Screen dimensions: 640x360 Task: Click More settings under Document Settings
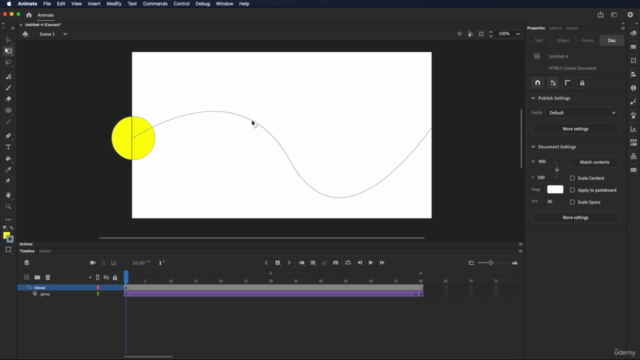coord(576,218)
